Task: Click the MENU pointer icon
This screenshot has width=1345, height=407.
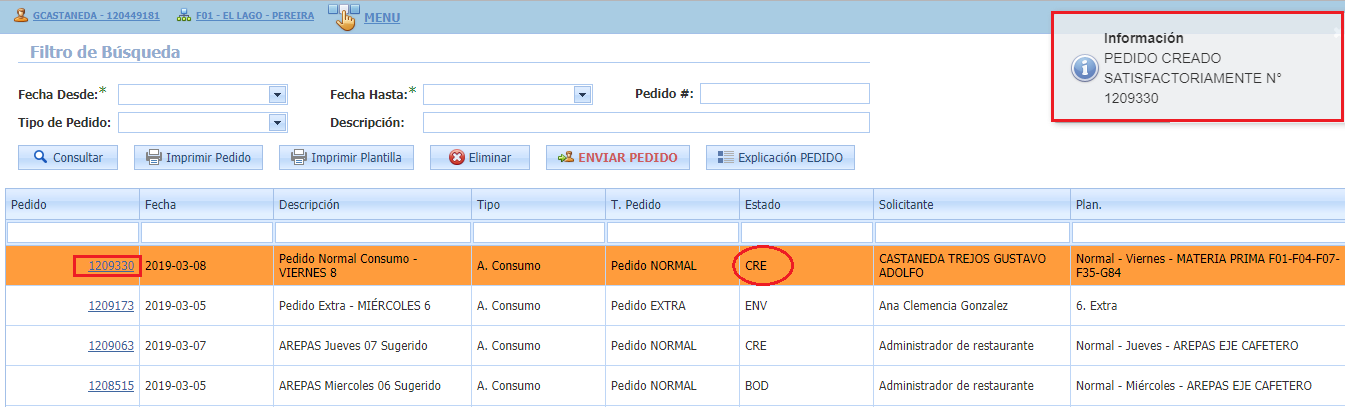Action: (x=343, y=16)
